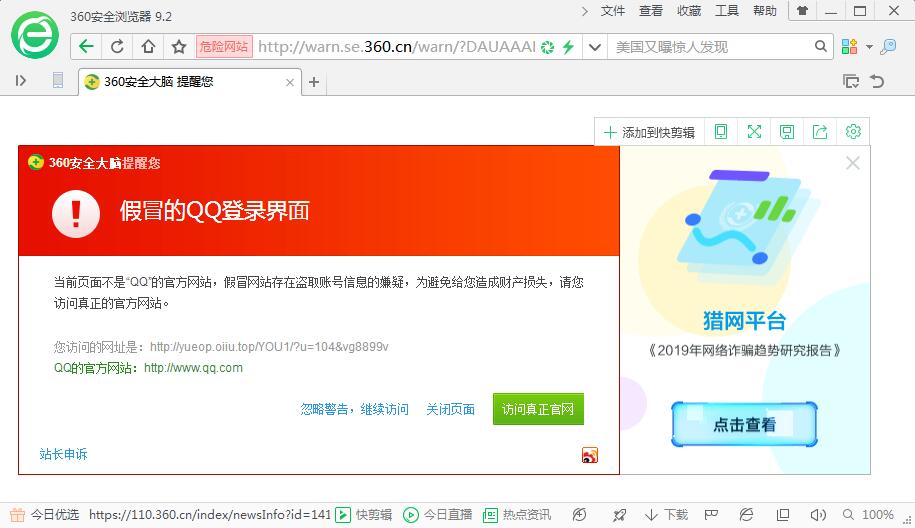Click the search box with 美国又曝惊人发现

(710, 47)
